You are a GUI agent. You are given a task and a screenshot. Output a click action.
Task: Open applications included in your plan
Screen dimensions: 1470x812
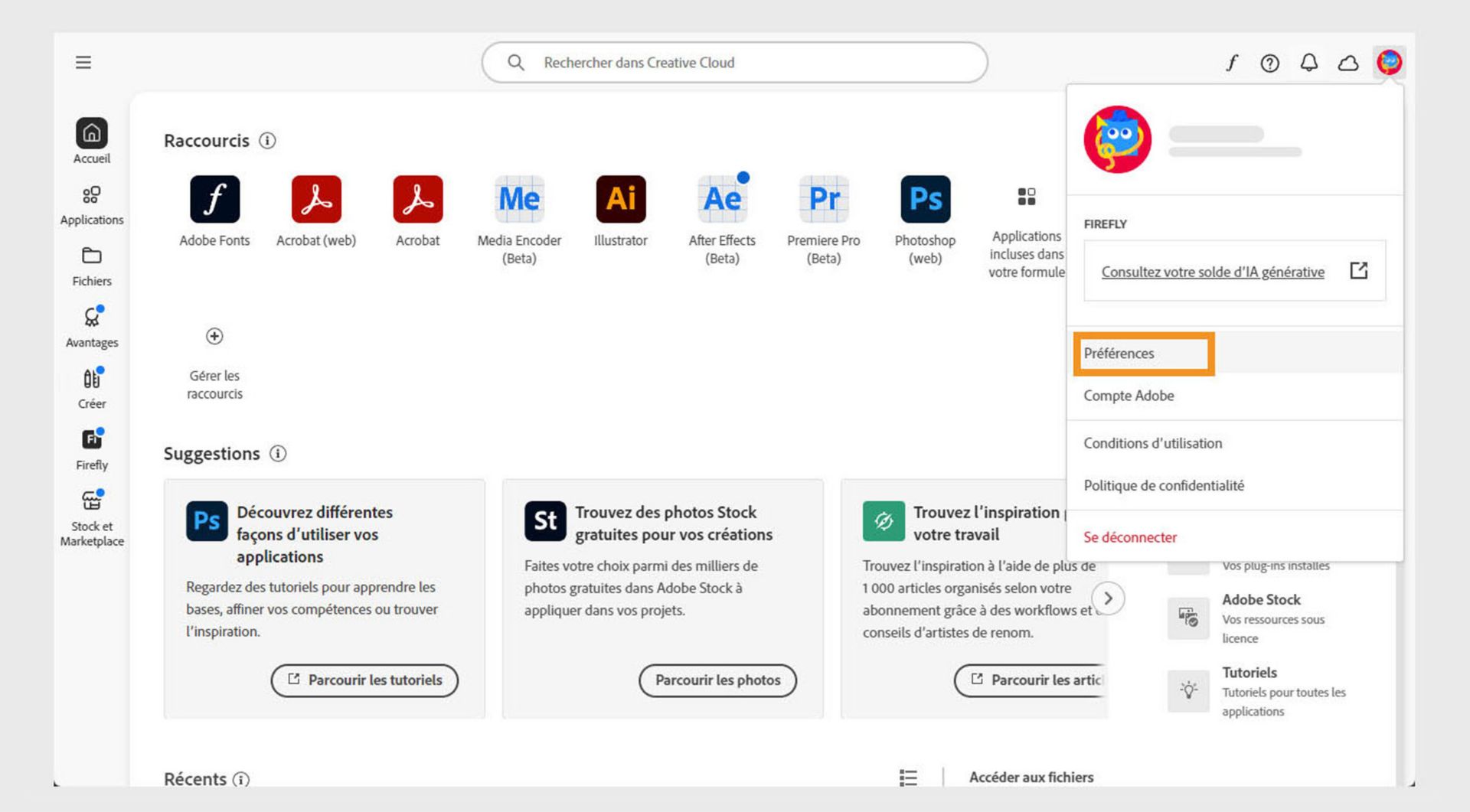[x=1027, y=233]
